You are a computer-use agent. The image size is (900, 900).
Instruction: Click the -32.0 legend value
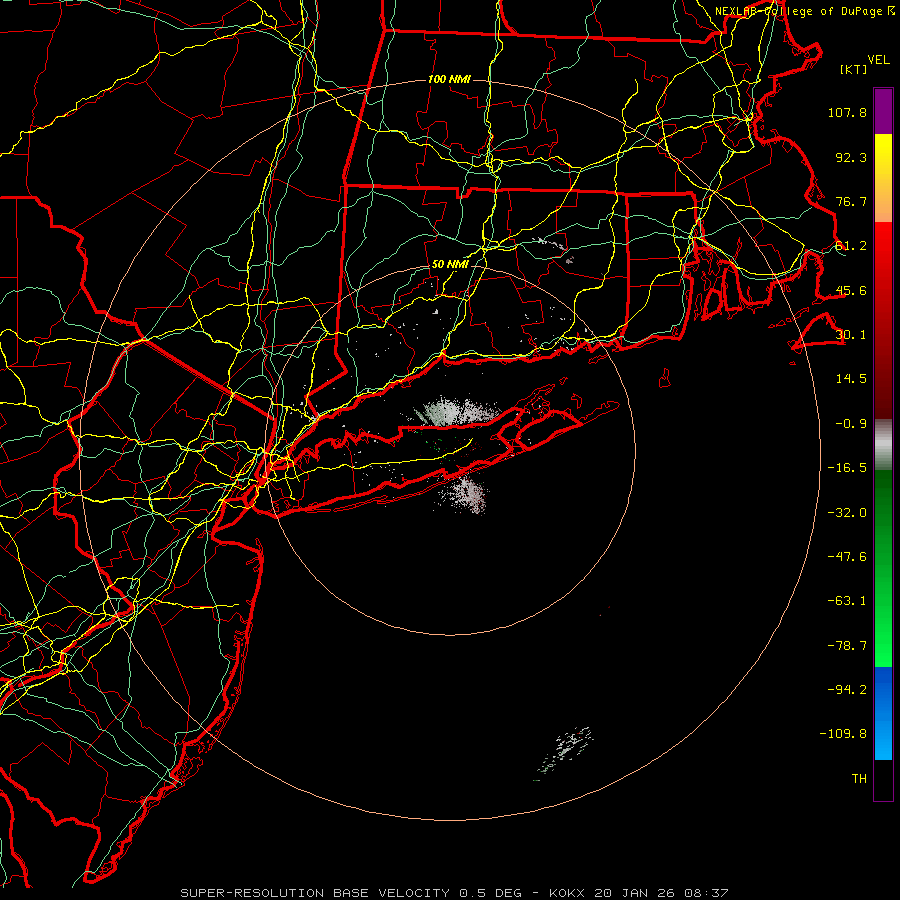tap(847, 513)
